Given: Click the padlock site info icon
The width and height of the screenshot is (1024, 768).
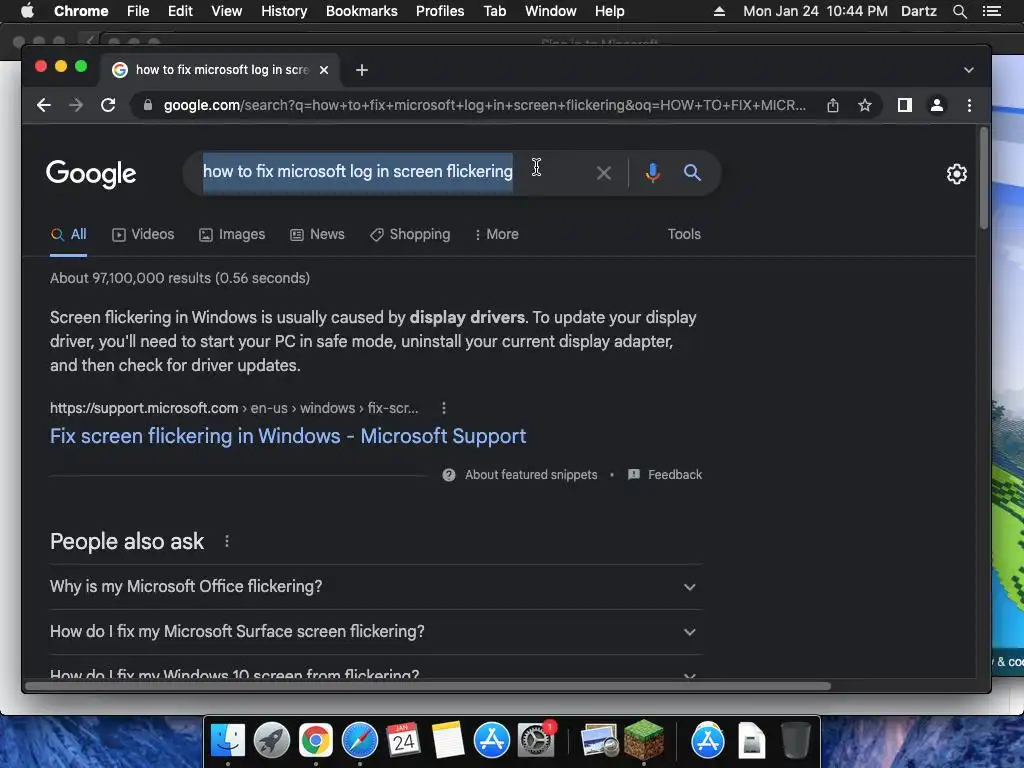Looking at the screenshot, I should [x=148, y=105].
